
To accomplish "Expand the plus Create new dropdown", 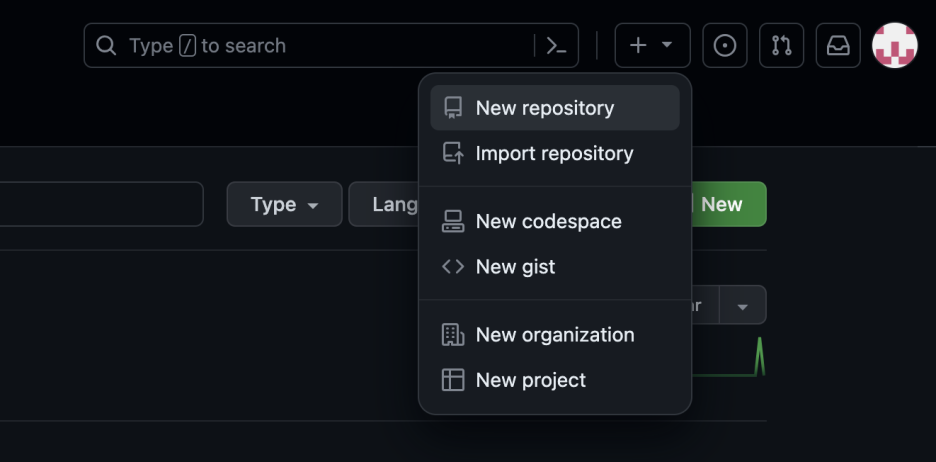I will [652, 46].
